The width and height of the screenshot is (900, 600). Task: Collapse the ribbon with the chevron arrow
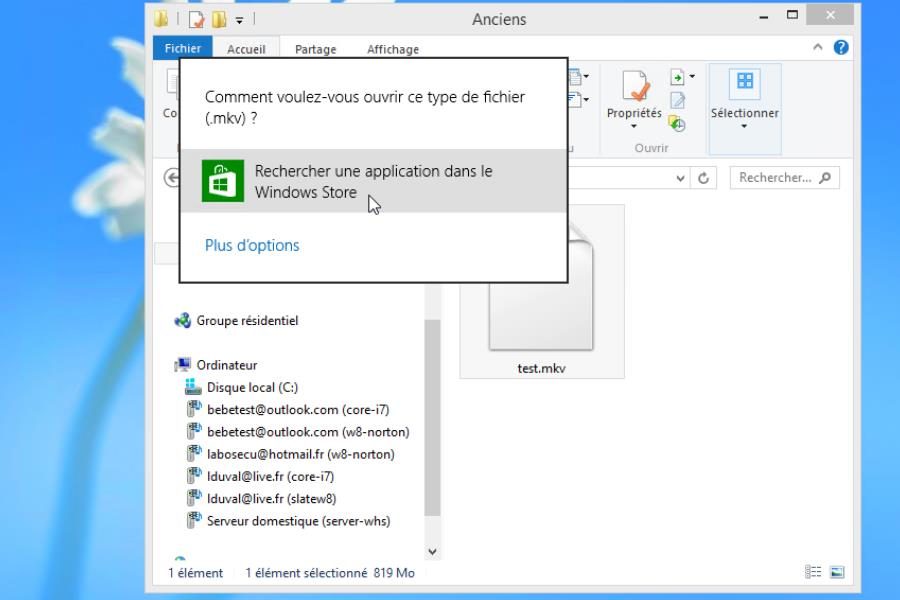point(818,47)
